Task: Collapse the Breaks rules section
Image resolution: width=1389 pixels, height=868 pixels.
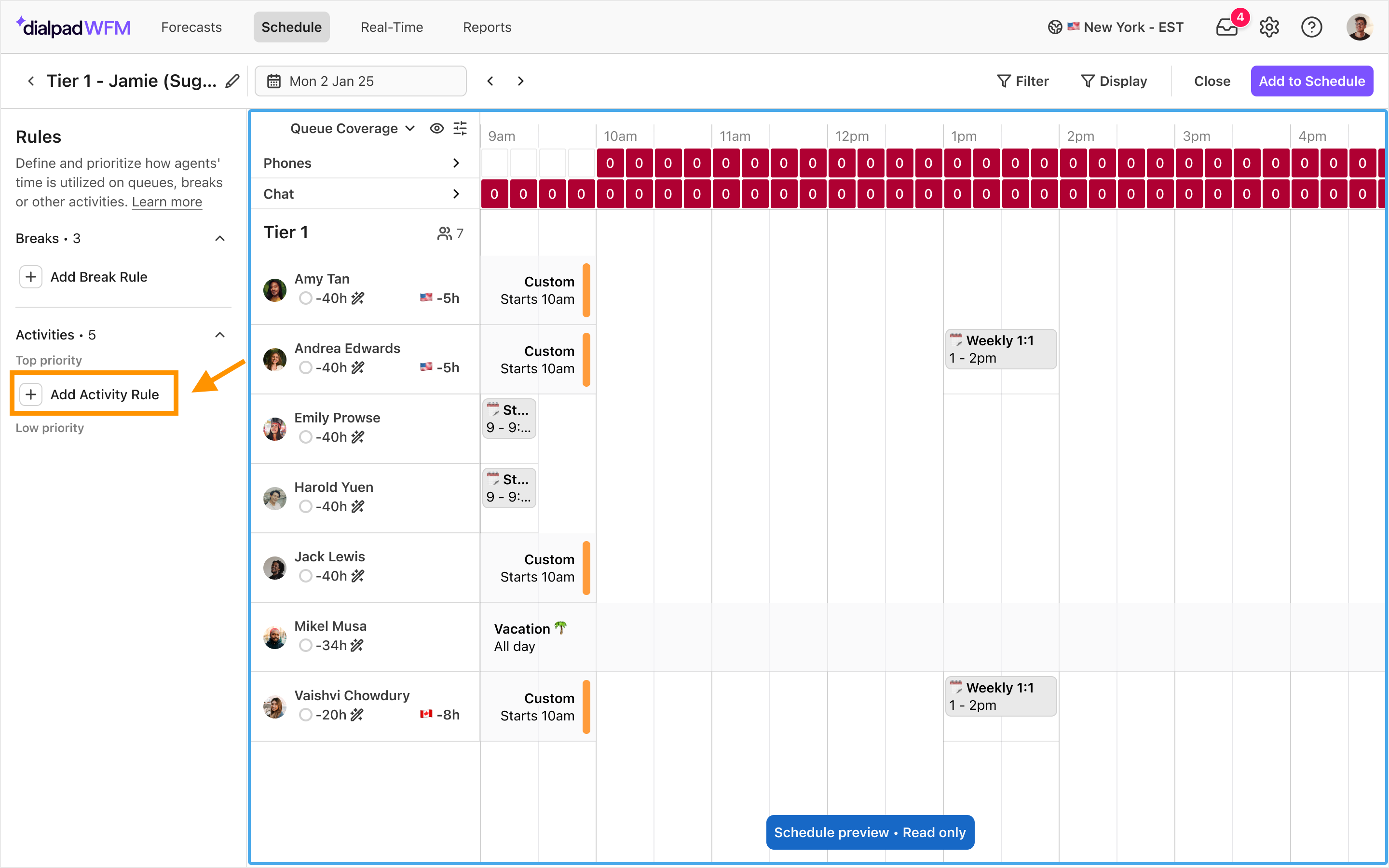Action: point(219,238)
